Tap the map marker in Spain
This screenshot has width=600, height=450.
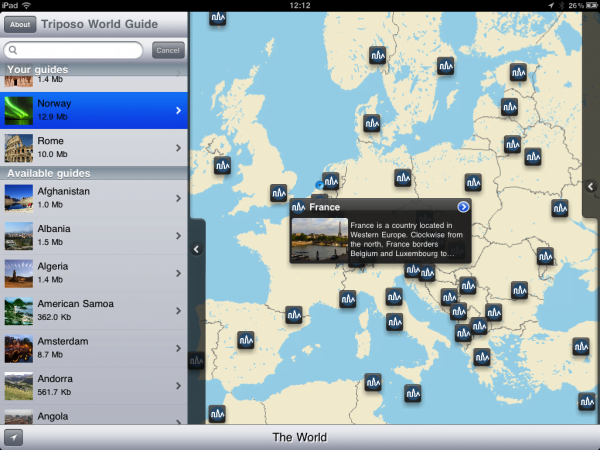click(246, 340)
